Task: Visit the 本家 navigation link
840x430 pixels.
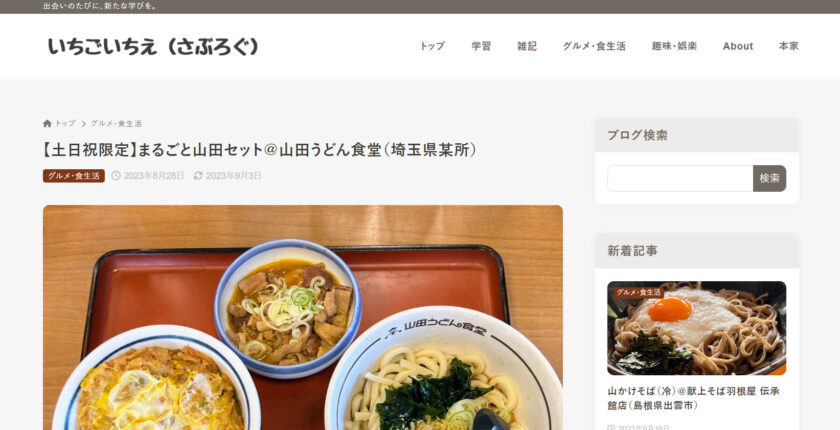Action: coord(789,46)
